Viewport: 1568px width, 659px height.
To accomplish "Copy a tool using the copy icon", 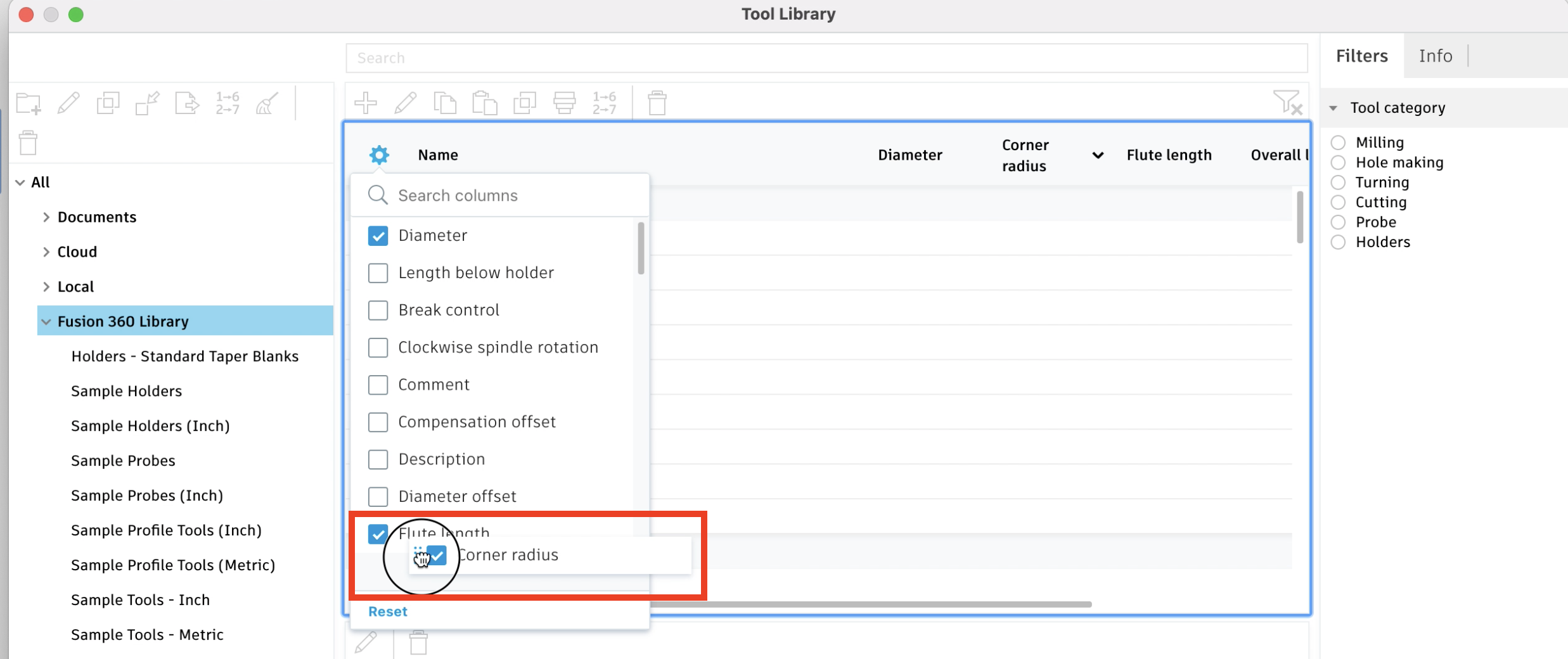I will [x=446, y=102].
